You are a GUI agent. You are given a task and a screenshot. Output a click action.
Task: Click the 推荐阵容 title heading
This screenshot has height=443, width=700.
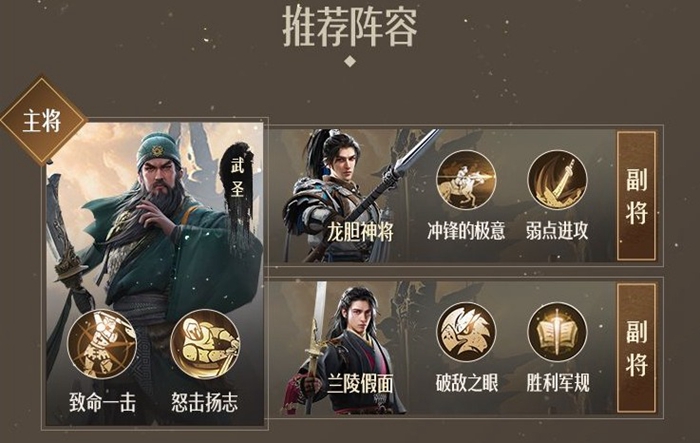[350, 28]
